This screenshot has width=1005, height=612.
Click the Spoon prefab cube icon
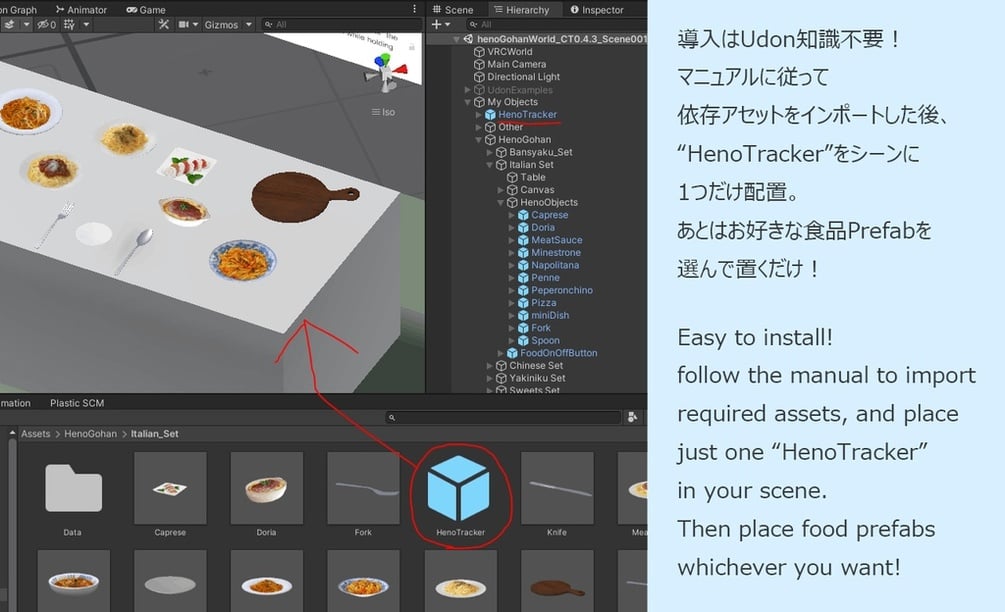[523, 341]
